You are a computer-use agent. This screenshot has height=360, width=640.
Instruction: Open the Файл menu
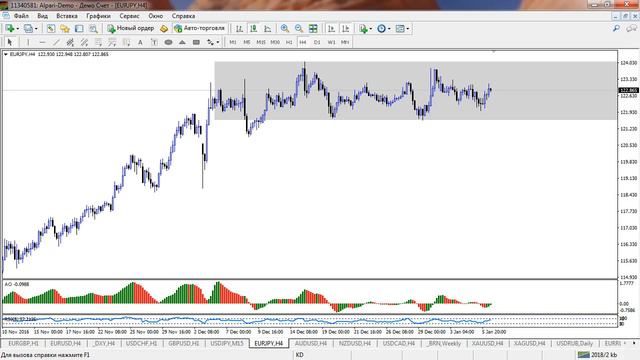21,16
